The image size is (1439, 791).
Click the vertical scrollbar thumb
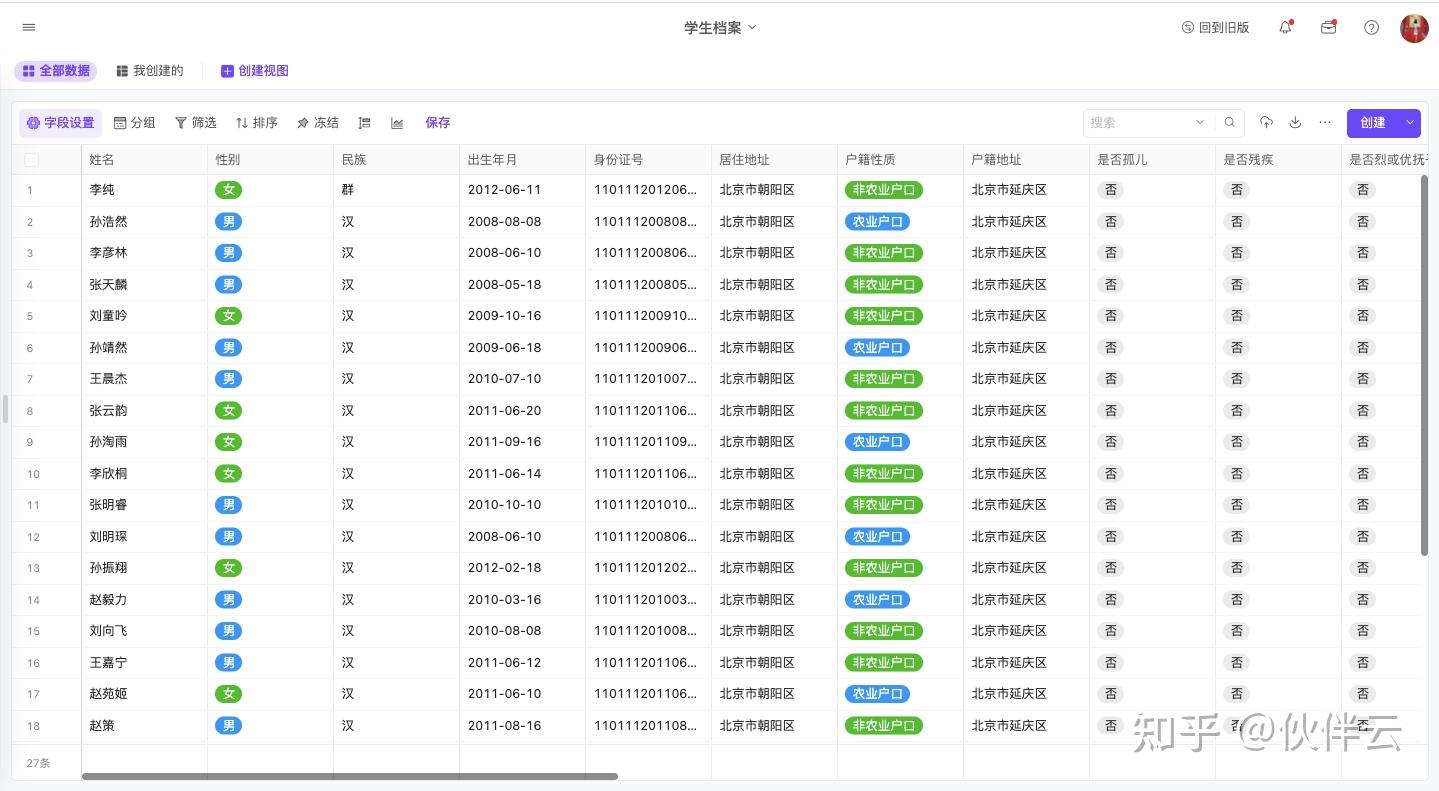point(1425,365)
